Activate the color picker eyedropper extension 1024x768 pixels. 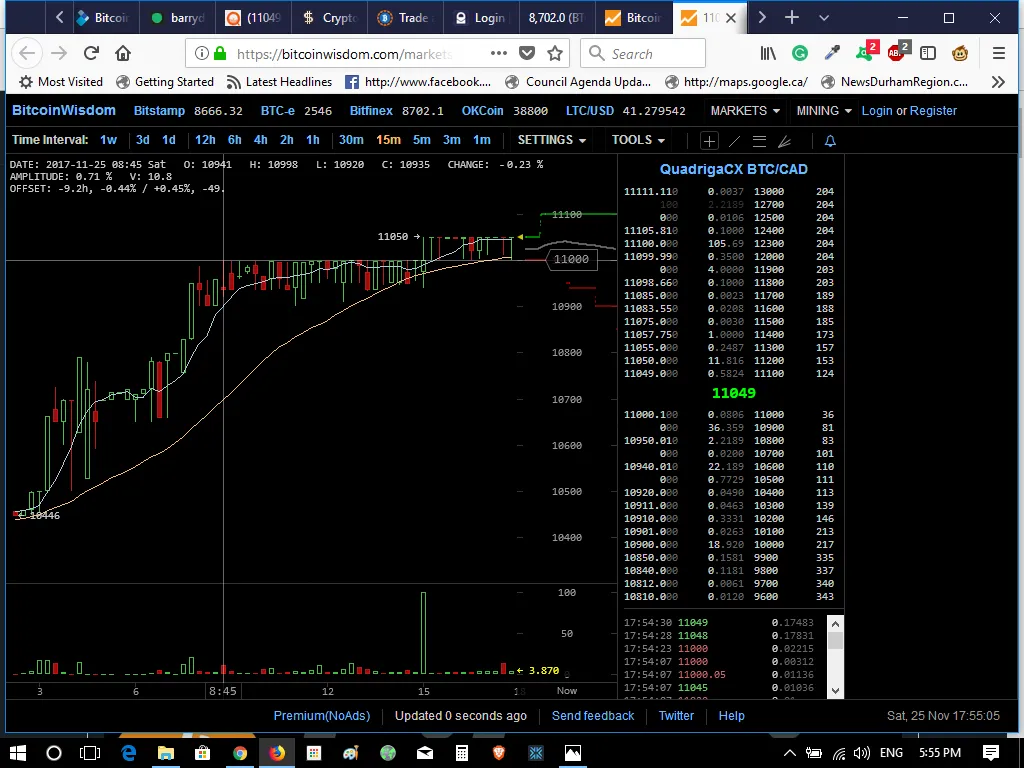(832, 54)
